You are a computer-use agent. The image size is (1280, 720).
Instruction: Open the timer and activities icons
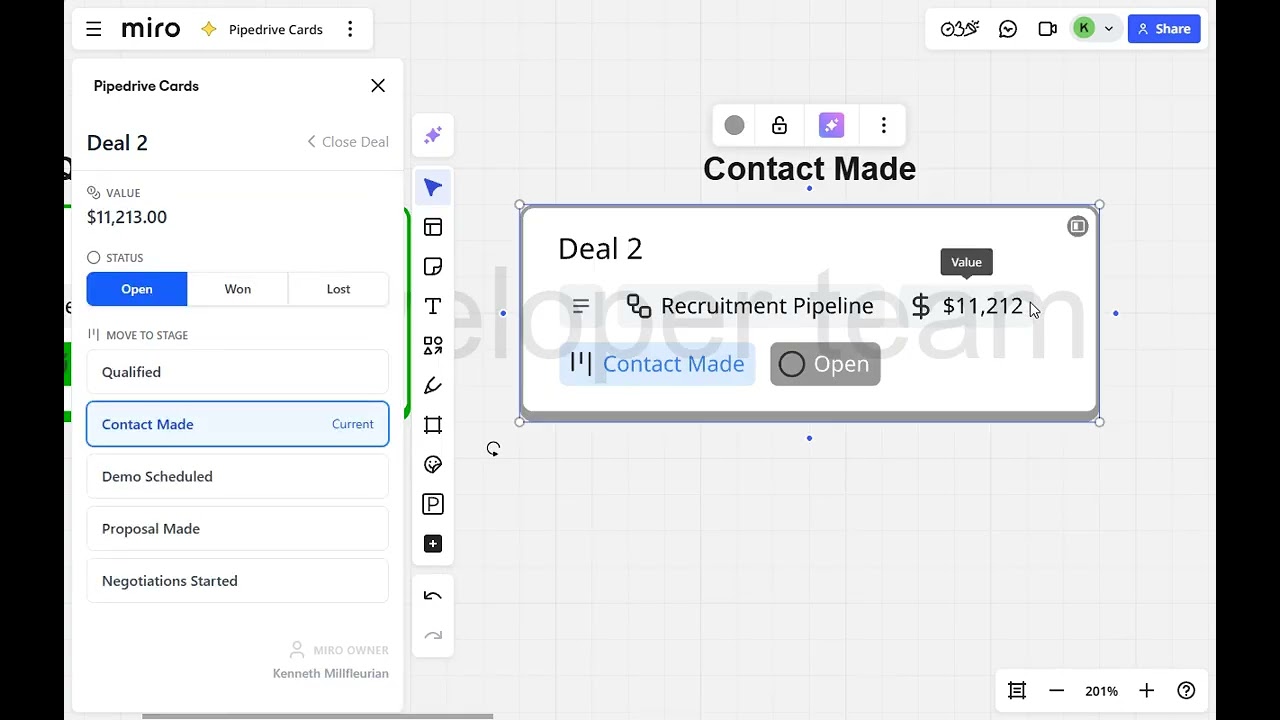coord(960,29)
